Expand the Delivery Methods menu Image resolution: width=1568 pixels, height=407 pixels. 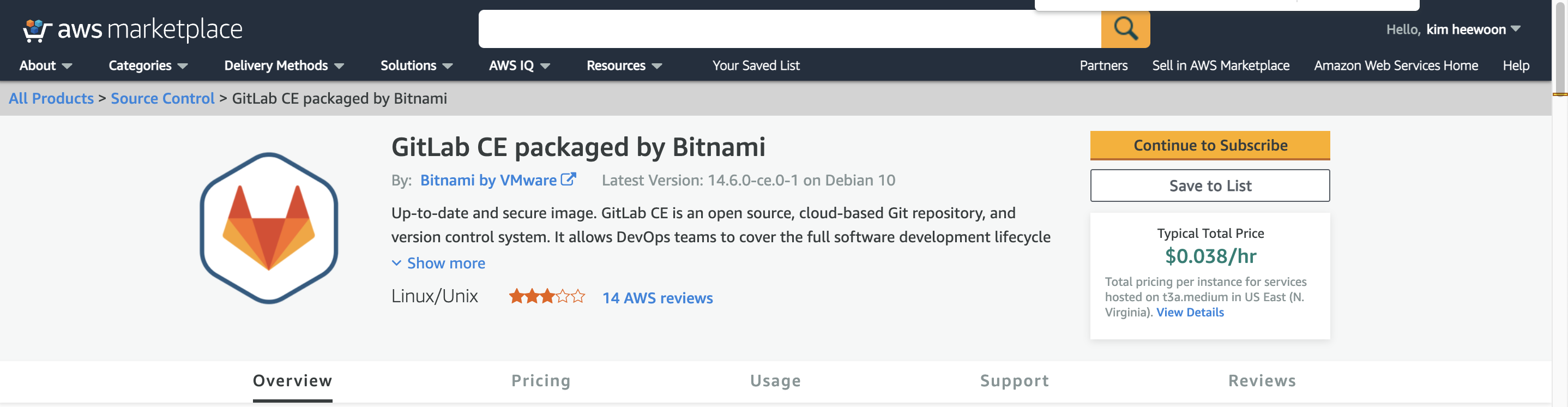(284, 66)
